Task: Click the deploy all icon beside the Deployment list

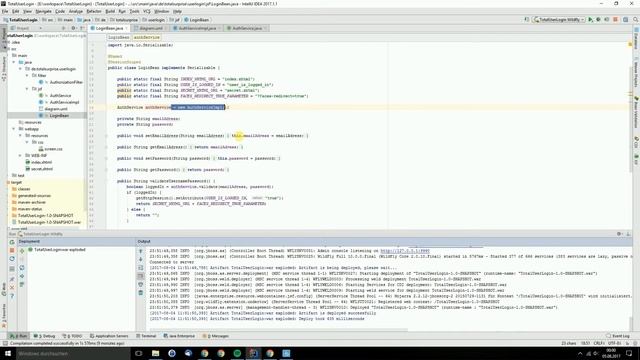Action: 22,251
